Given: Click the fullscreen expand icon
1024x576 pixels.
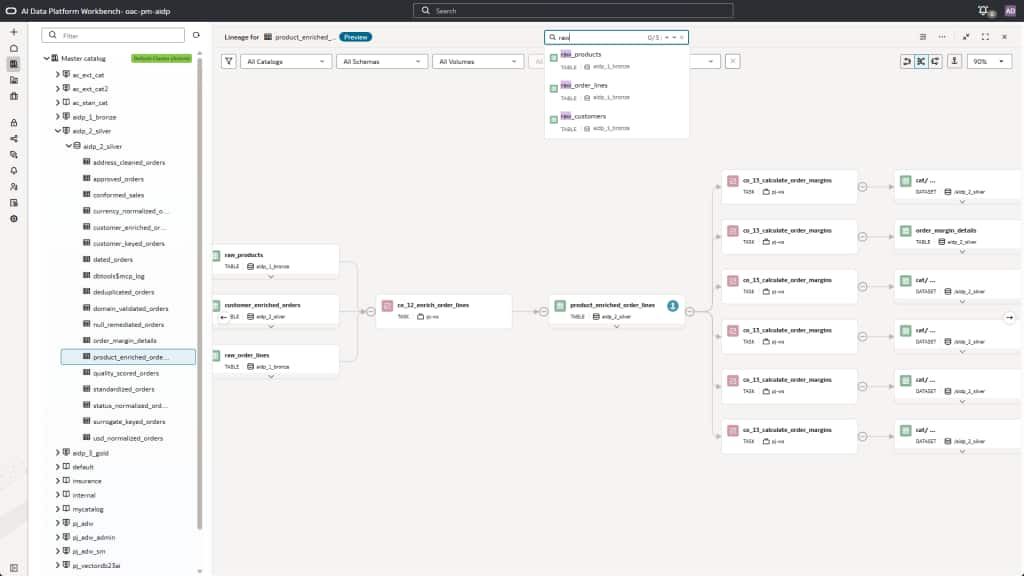Looking at the screenshot, I should [985, 37].
